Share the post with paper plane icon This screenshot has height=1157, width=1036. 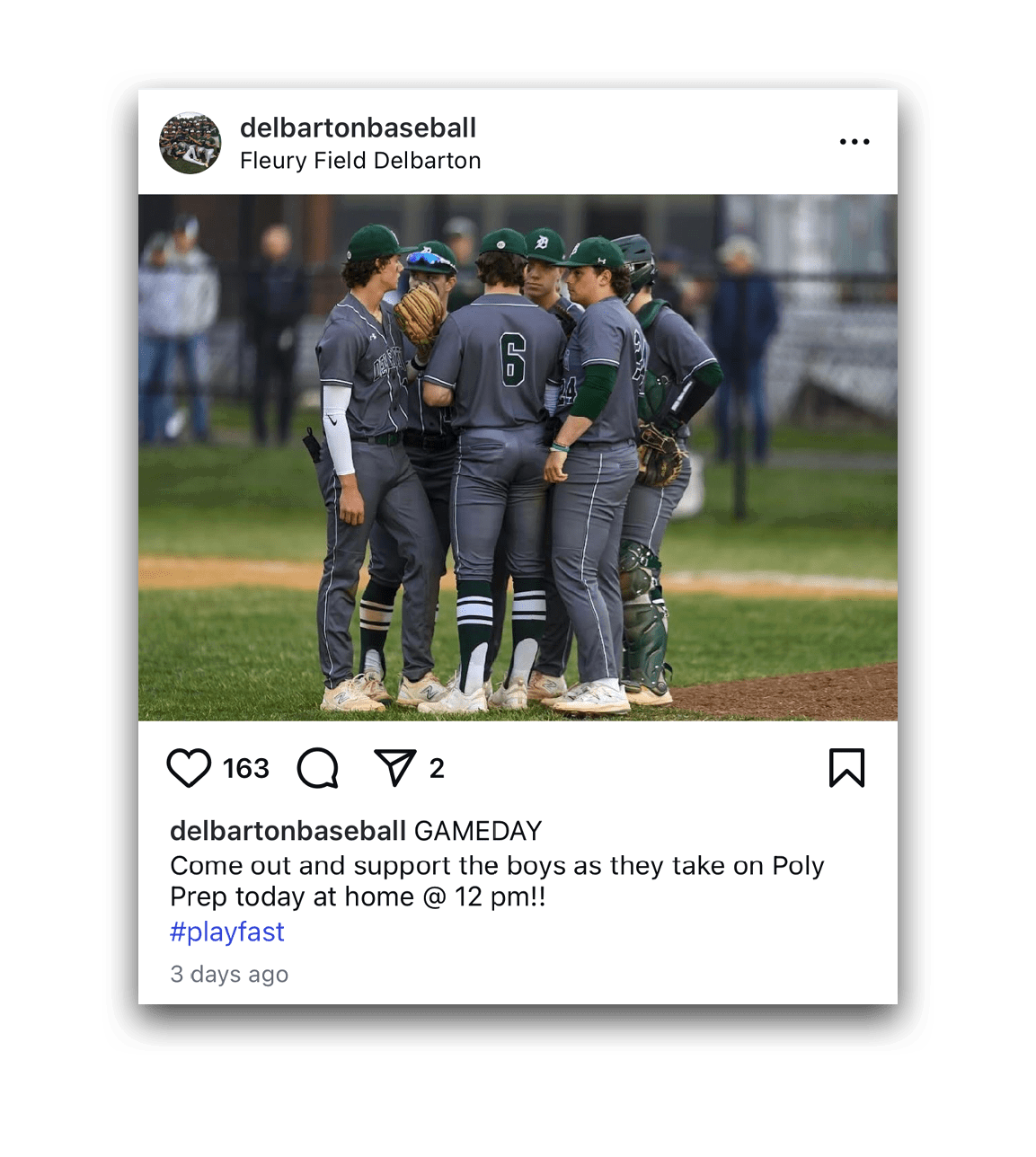(395, 768)
